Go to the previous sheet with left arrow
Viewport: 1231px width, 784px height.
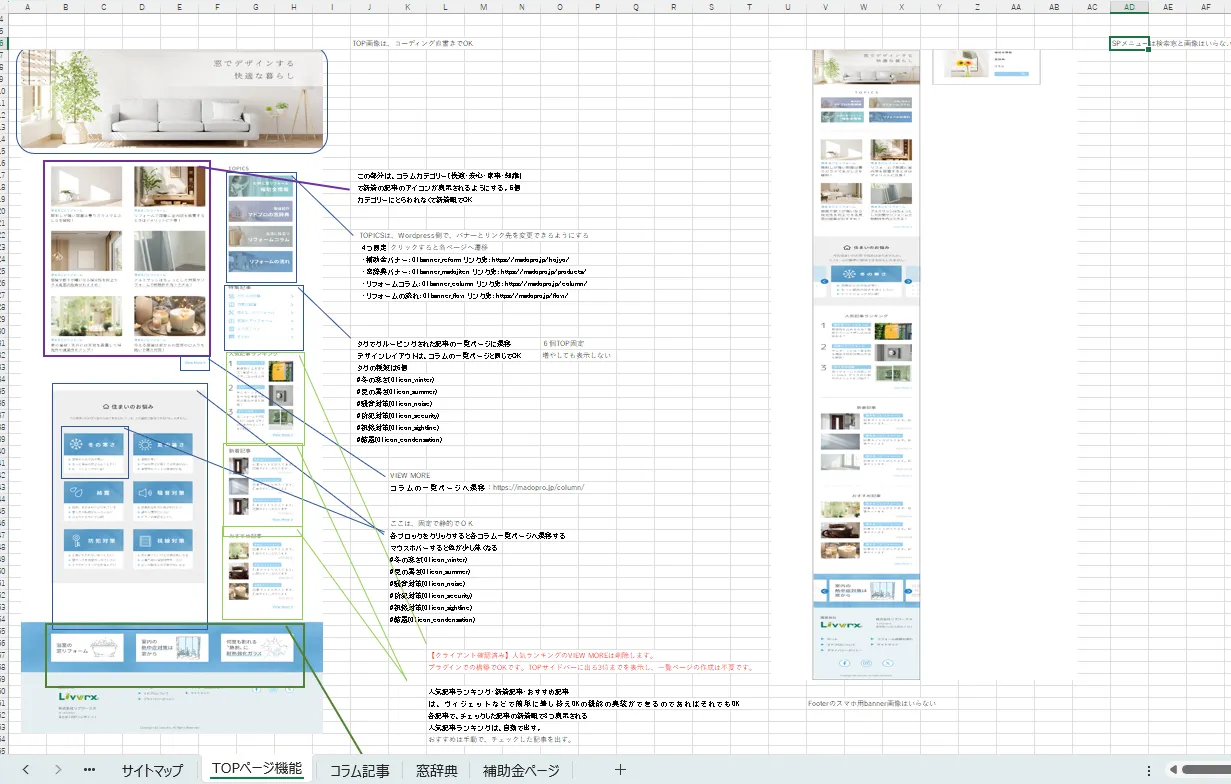25,770
